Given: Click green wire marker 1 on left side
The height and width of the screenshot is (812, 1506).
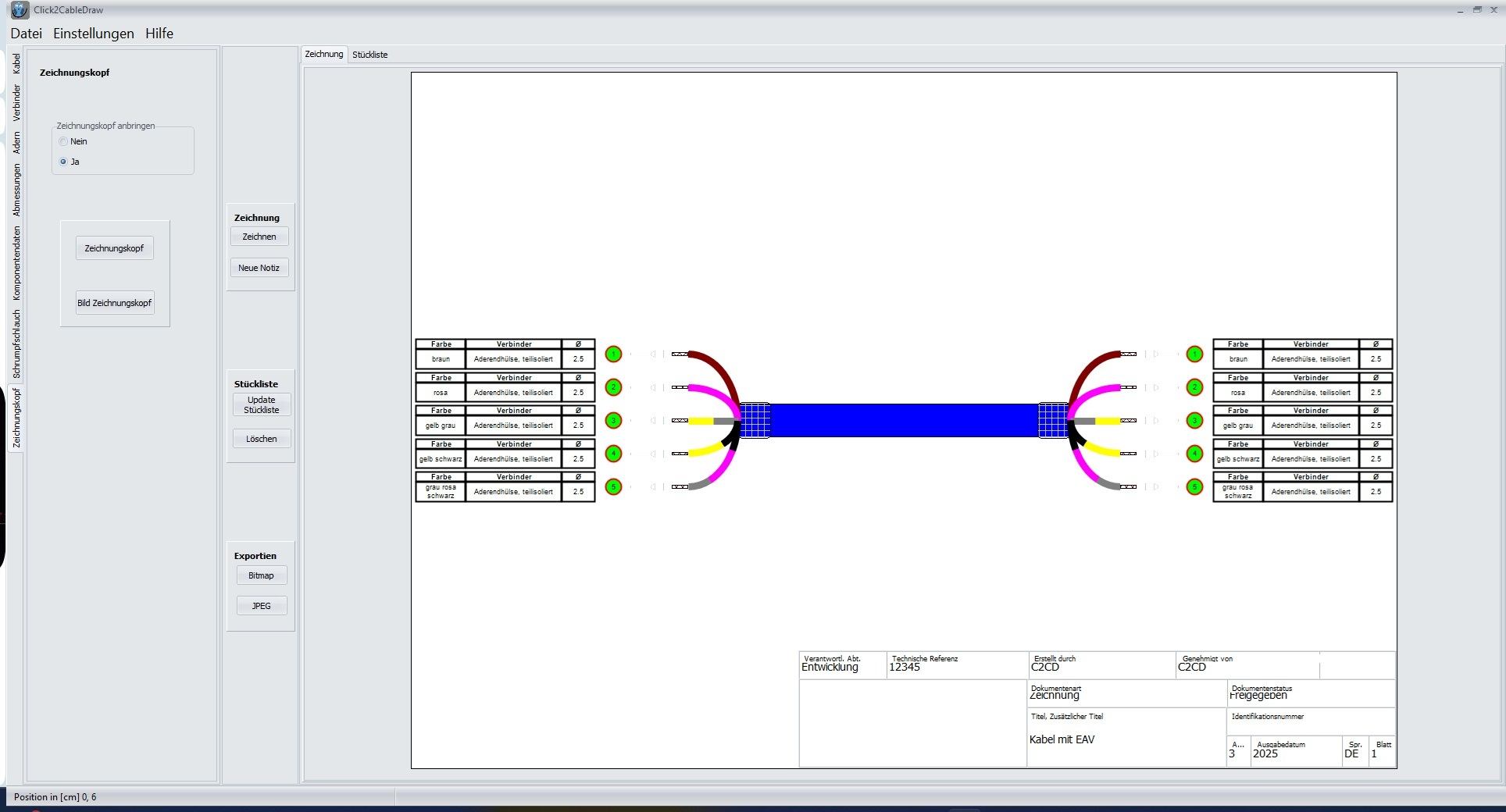Looking at the screenshot, I should [614, 354].
